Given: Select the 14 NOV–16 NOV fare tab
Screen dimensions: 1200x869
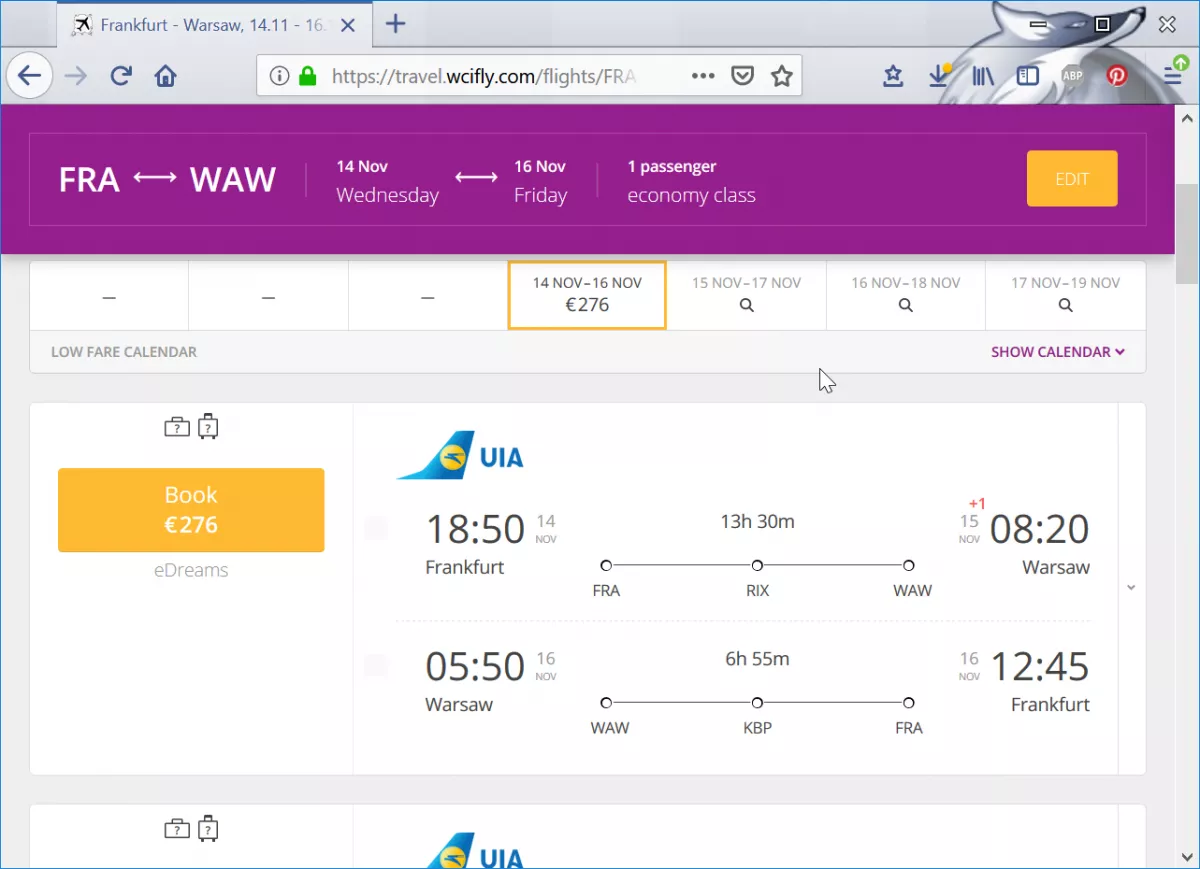Looking at the screenshot, I should pyautogui.click(x=587, y=295).
